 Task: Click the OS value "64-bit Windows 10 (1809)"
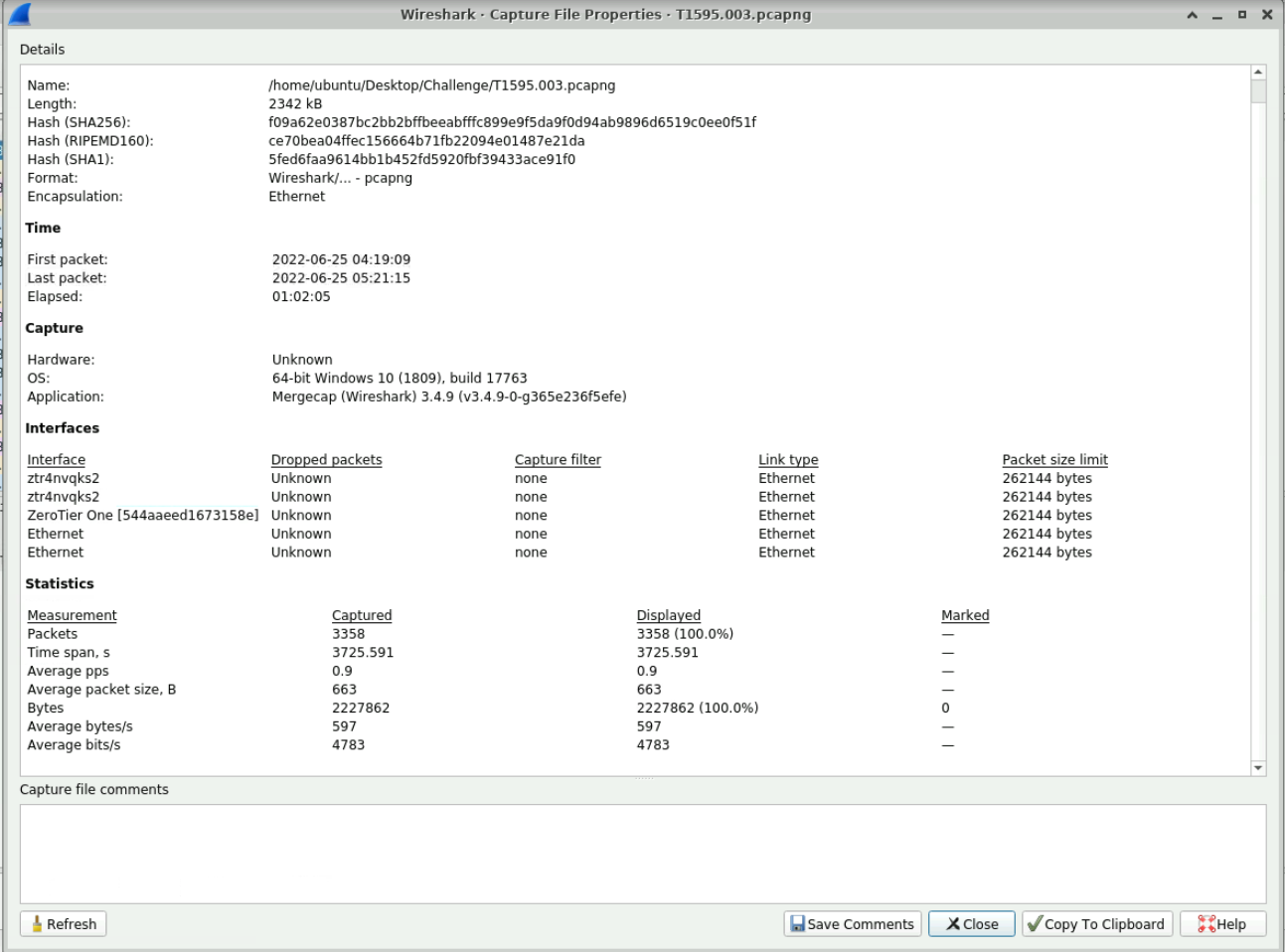400,379
